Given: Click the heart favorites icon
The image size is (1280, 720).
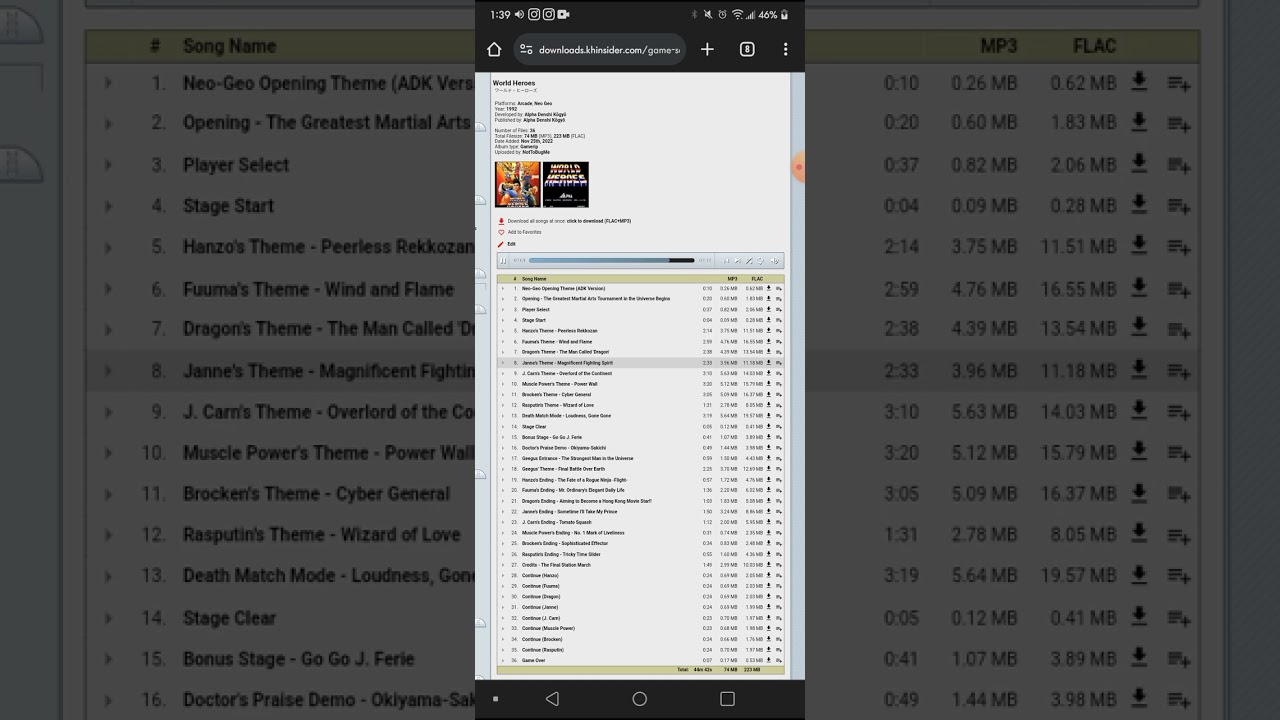Looking at the screenshot, I should click(x=501, y=232).
